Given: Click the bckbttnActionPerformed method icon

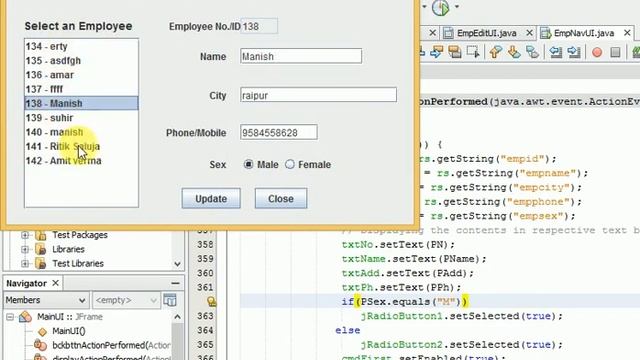Looking at the screenshot, I should (x=40, y=345).
